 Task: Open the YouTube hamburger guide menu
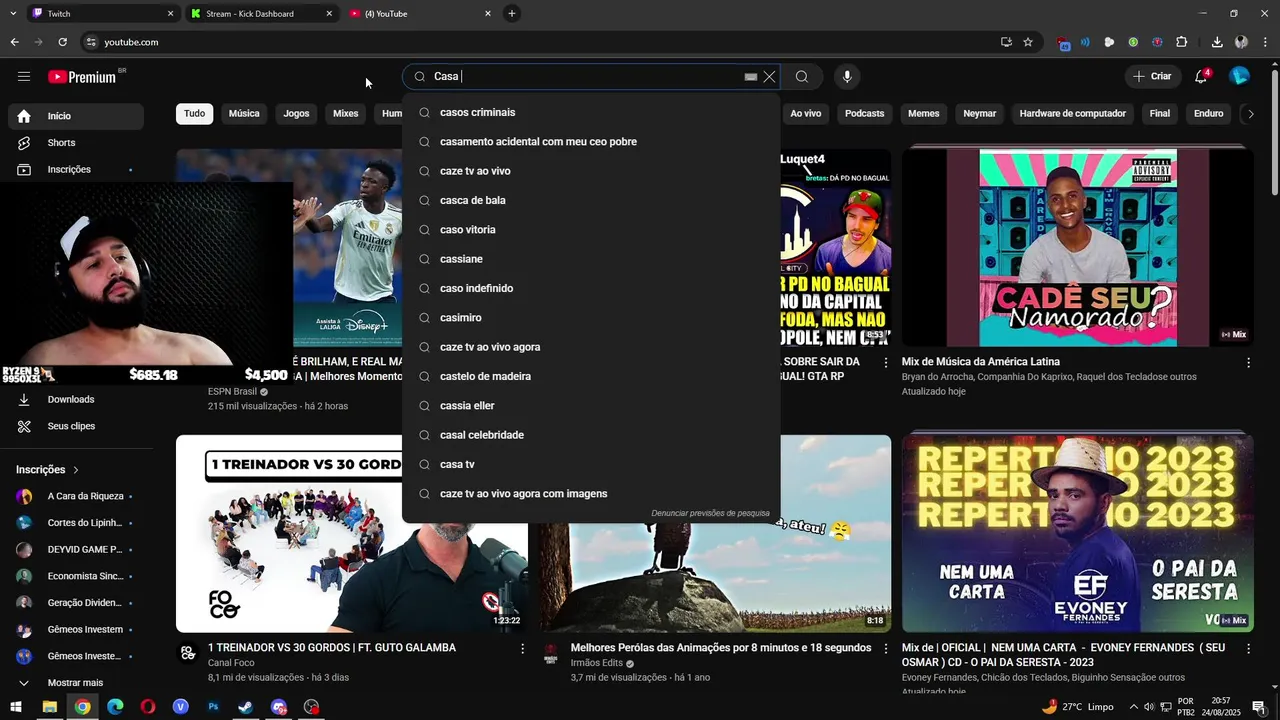(24, 77)
